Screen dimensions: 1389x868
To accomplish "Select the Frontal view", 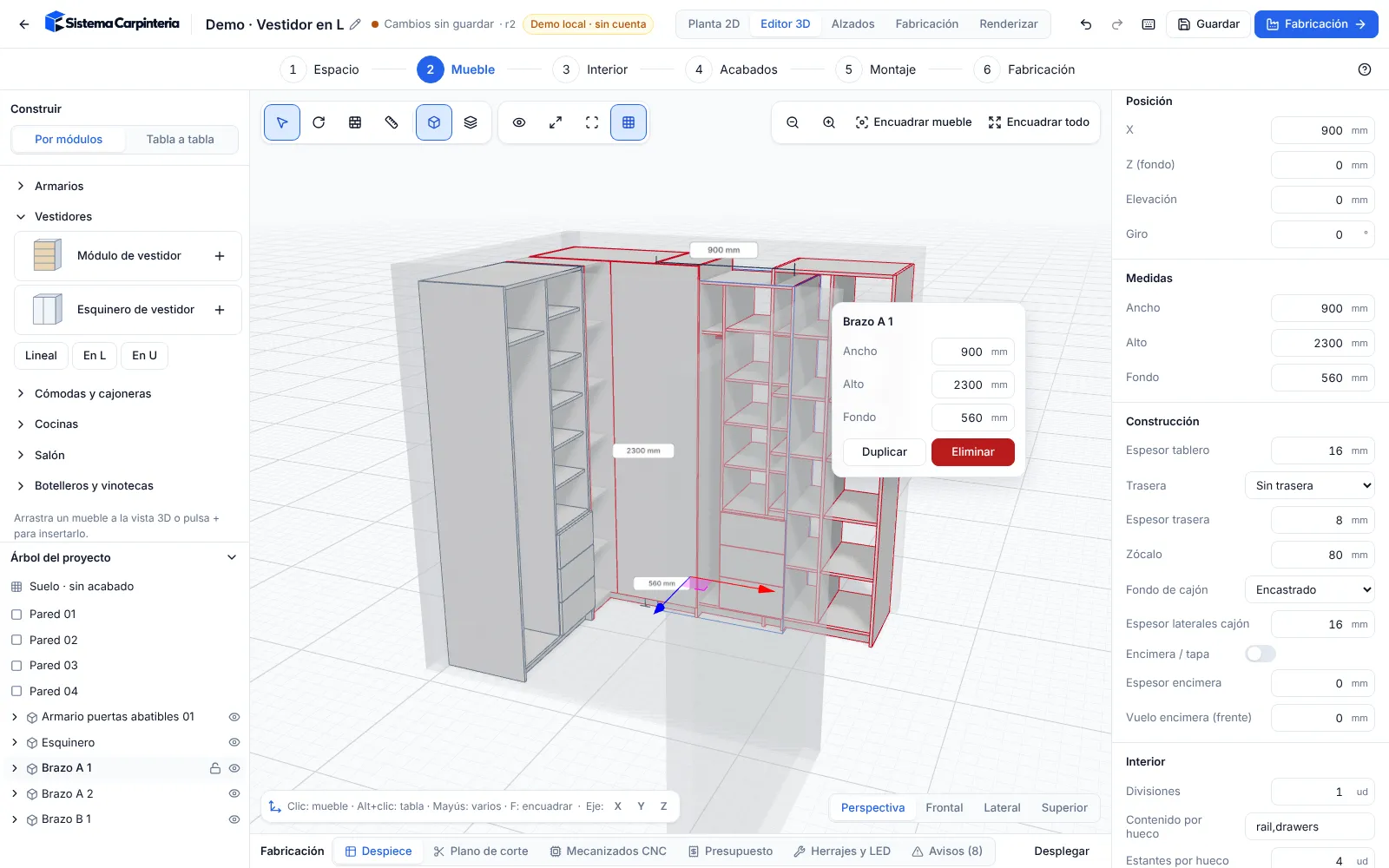I will [945, 807].
